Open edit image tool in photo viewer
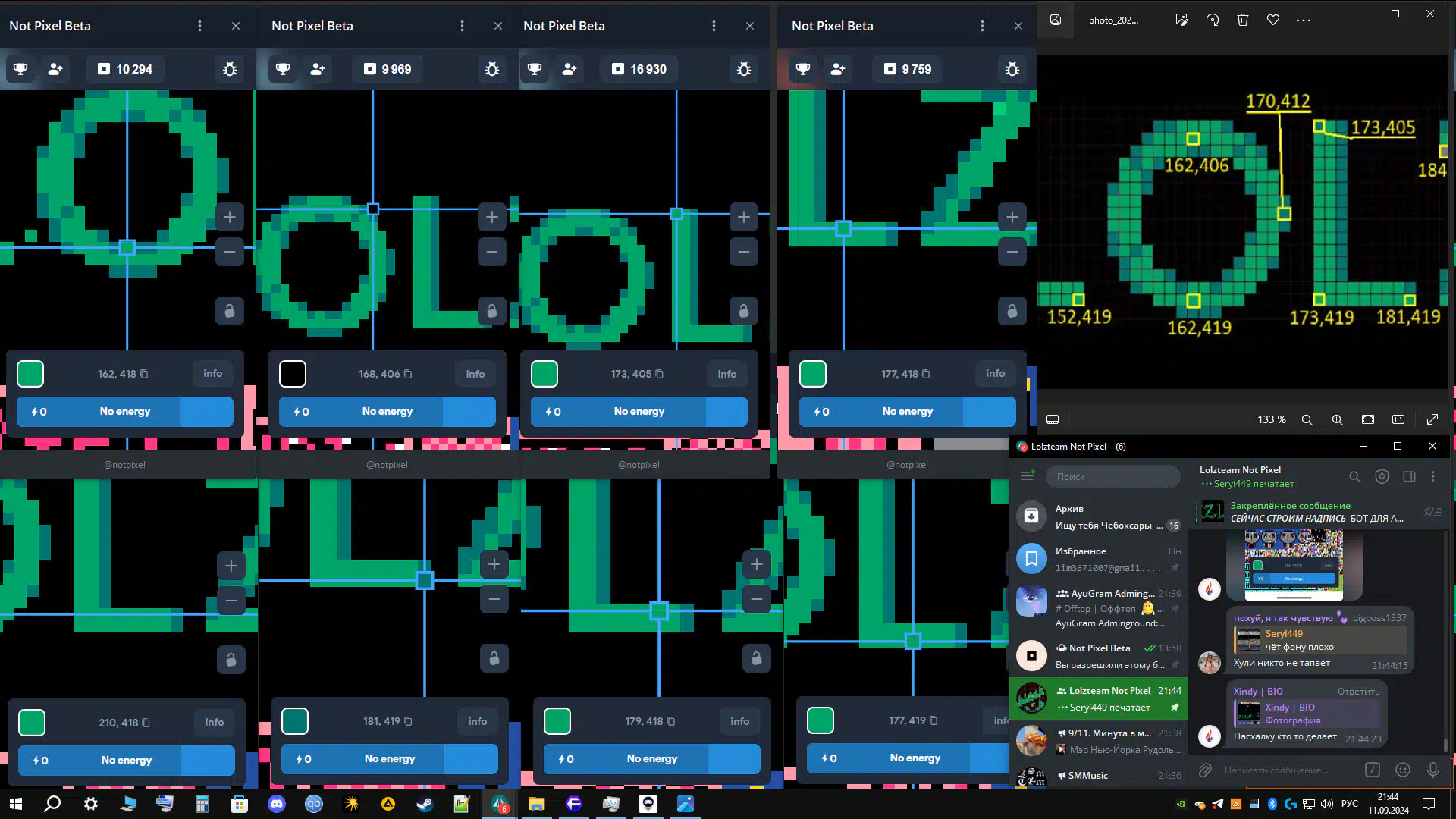Viewport: 1456px width, 819px height. coord(1181,20)
